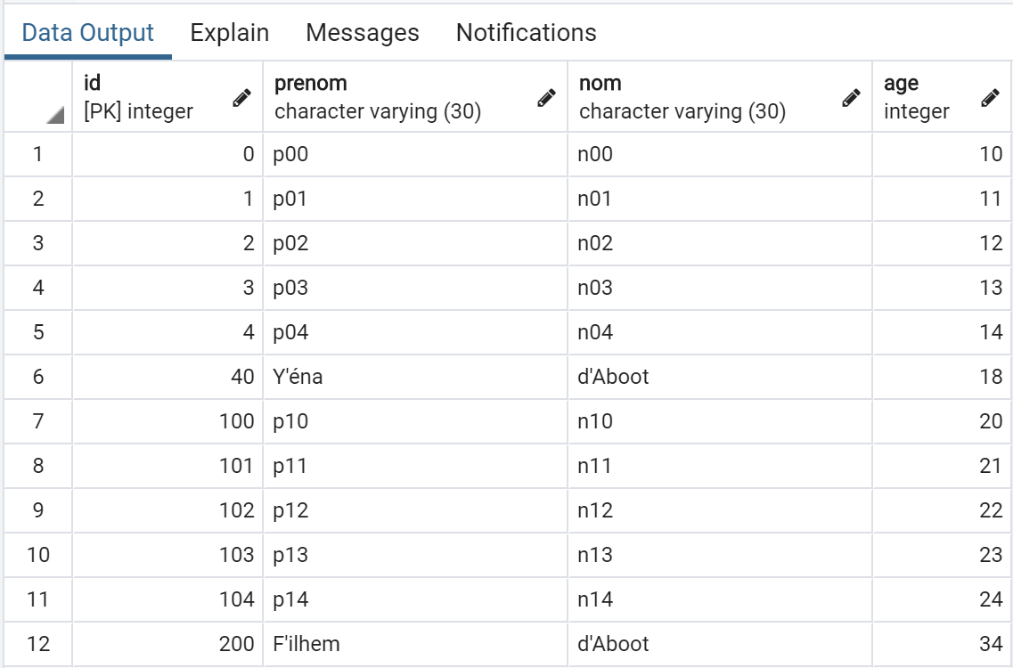Click the d'Aboot cell with age 18
The width and height of the screenshot is (1013, 668).
click(x=720, y=377)
